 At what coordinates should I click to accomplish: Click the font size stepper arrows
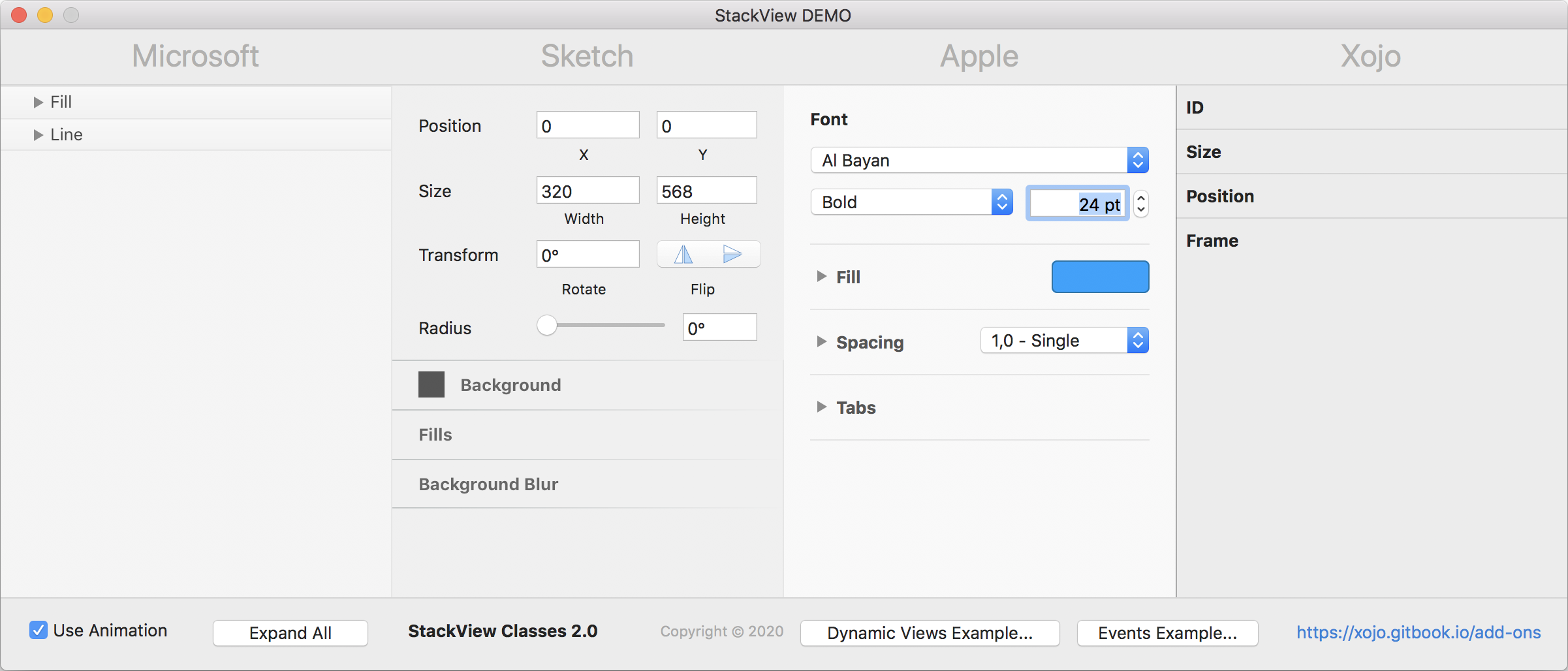[x=1141, y=204]
